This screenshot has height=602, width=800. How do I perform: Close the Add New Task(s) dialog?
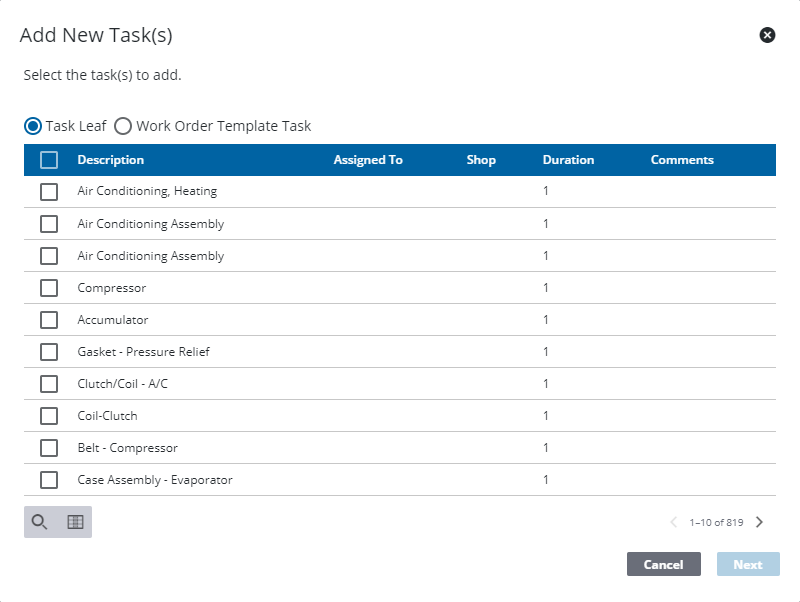(769, 36)
